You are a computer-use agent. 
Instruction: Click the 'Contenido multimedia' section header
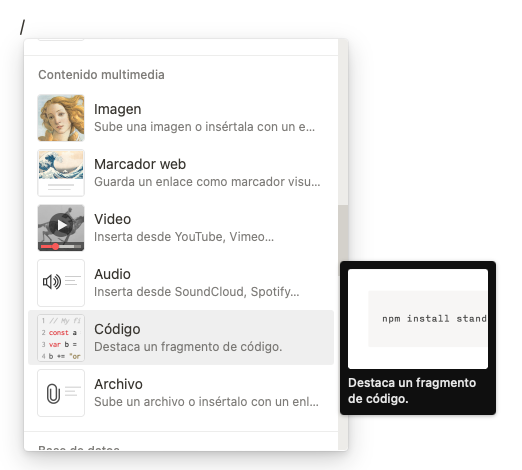click(x=101, y=75)
